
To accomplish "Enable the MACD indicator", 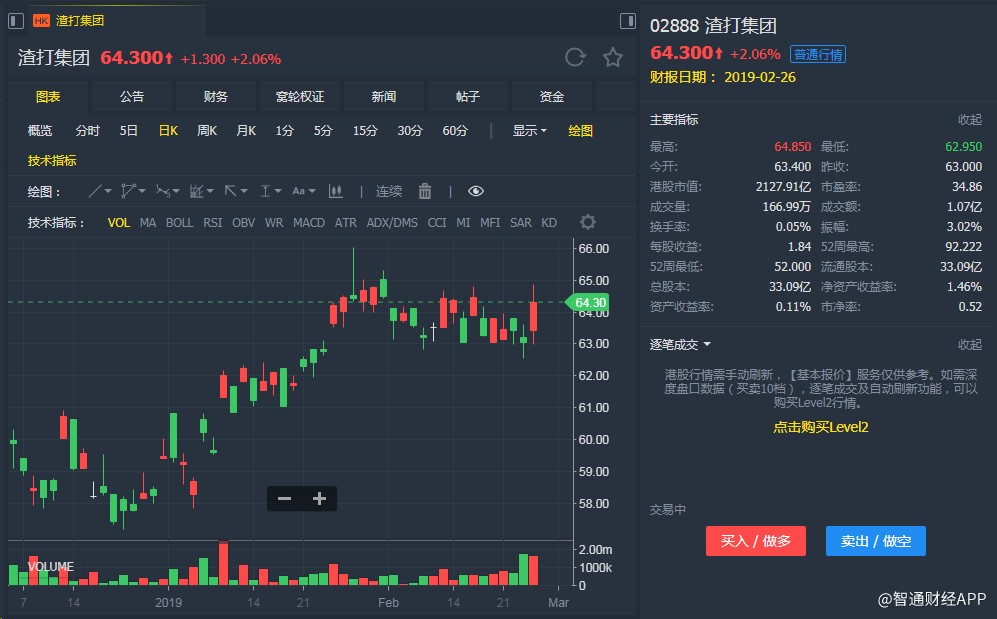I will 308,222.
